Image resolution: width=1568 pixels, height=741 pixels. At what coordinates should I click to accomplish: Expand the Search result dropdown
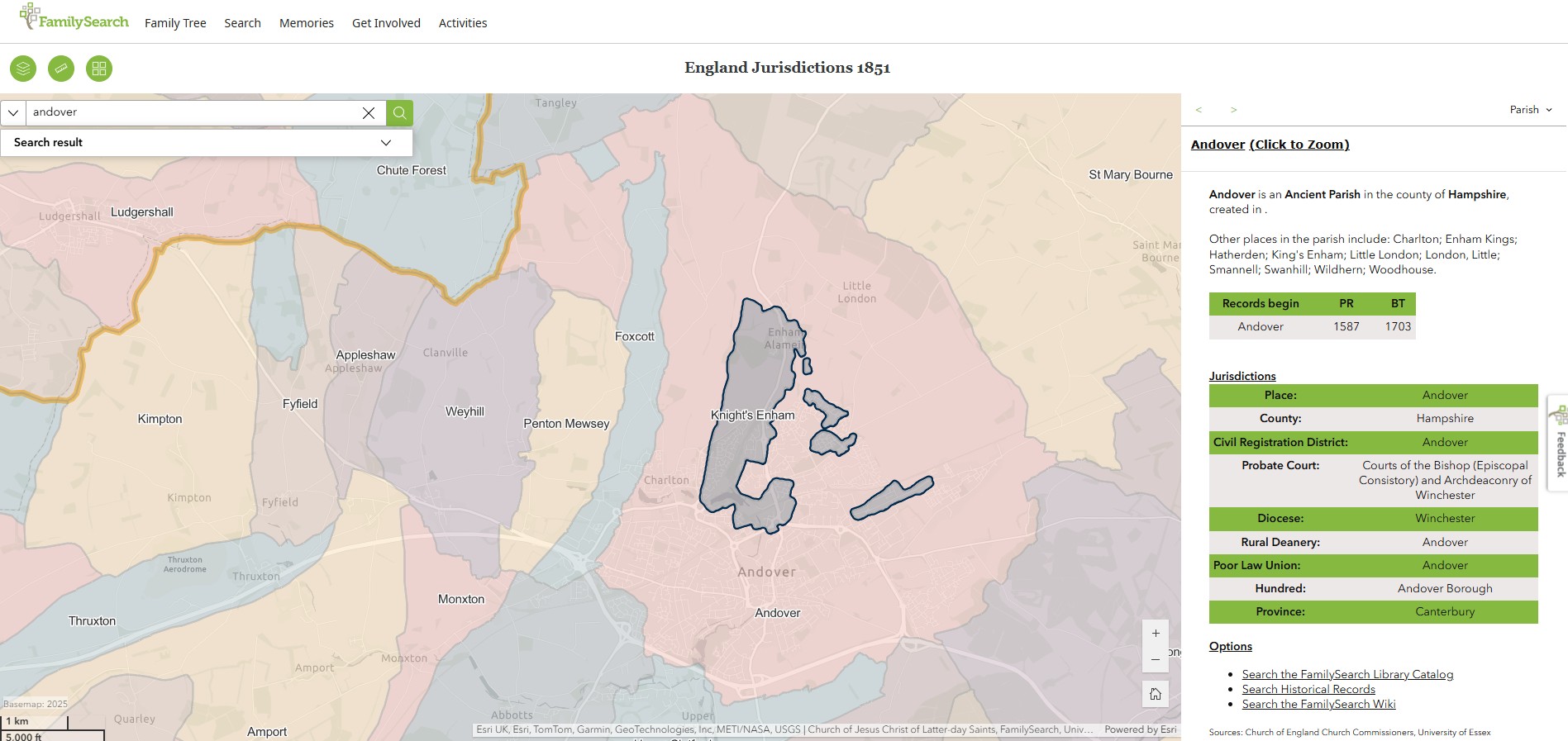pos(385,143)
